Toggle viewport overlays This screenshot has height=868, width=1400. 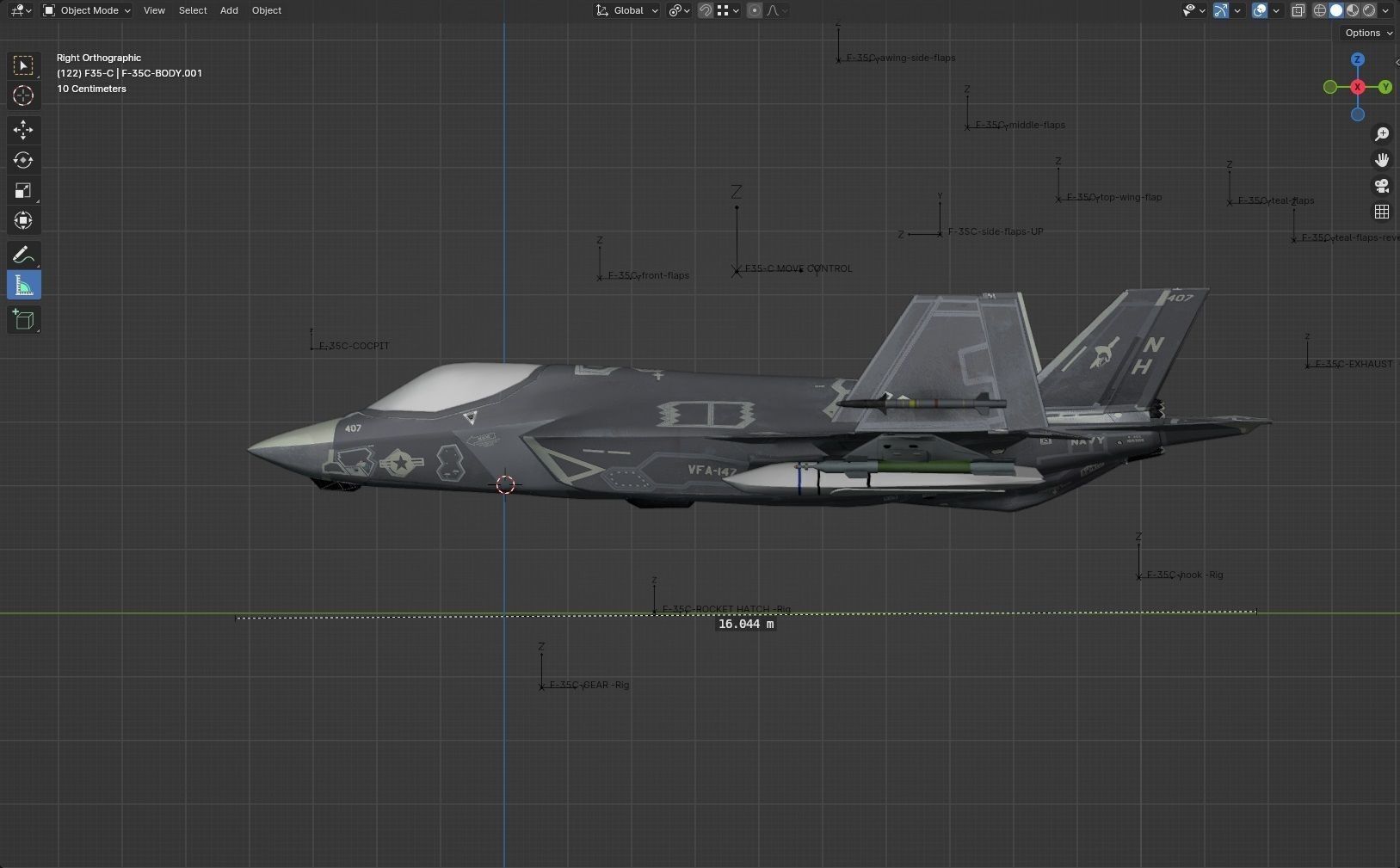coord(1260,10)
